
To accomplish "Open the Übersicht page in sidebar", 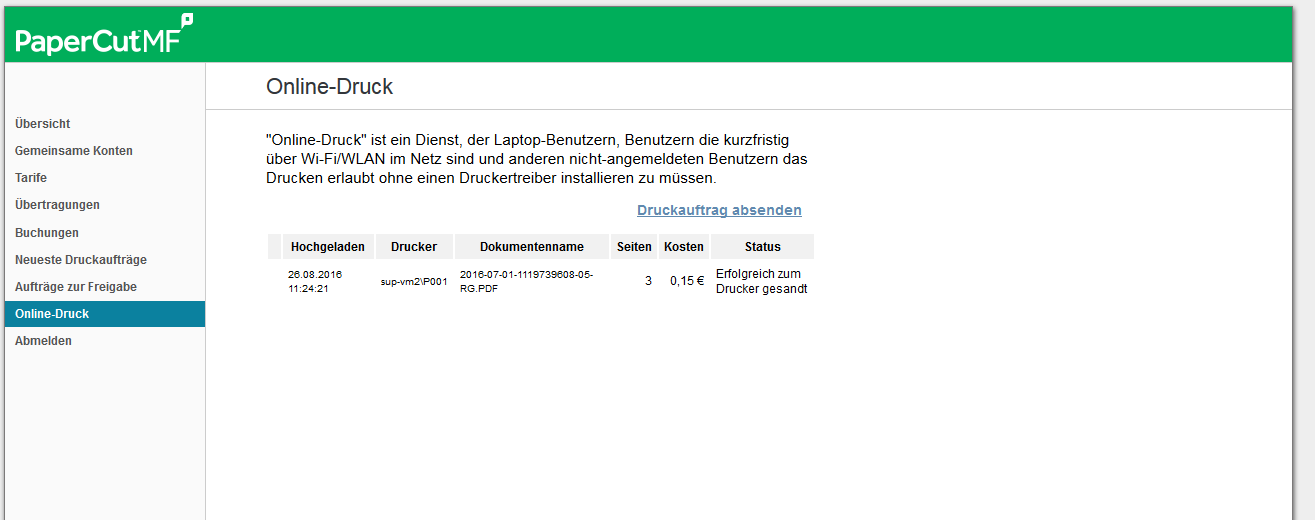I will [43, 124].
